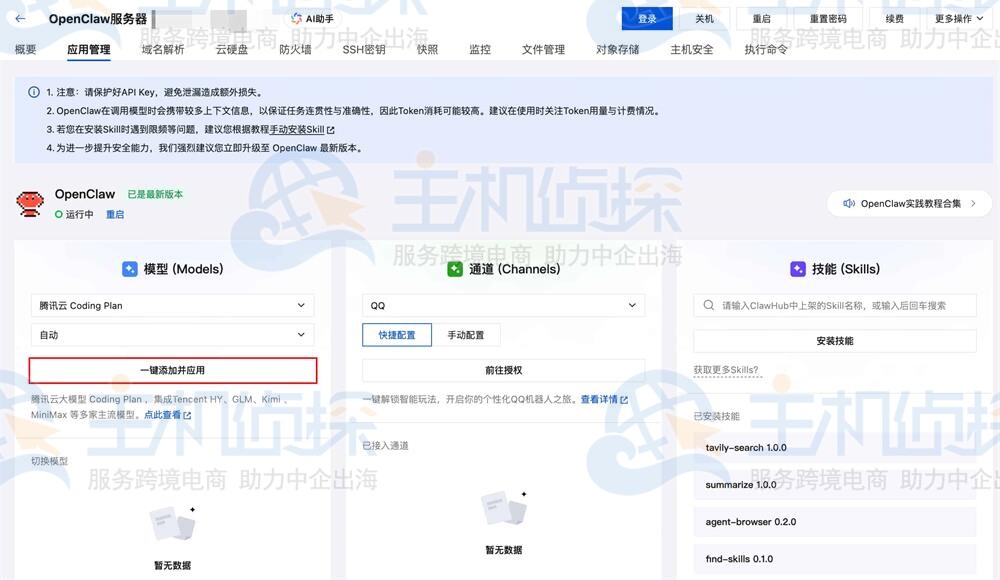The width and height of the screenshot is (1000, 580).
Task: Click the 一键添加并应用 button
Action: [x=175, y=370]
